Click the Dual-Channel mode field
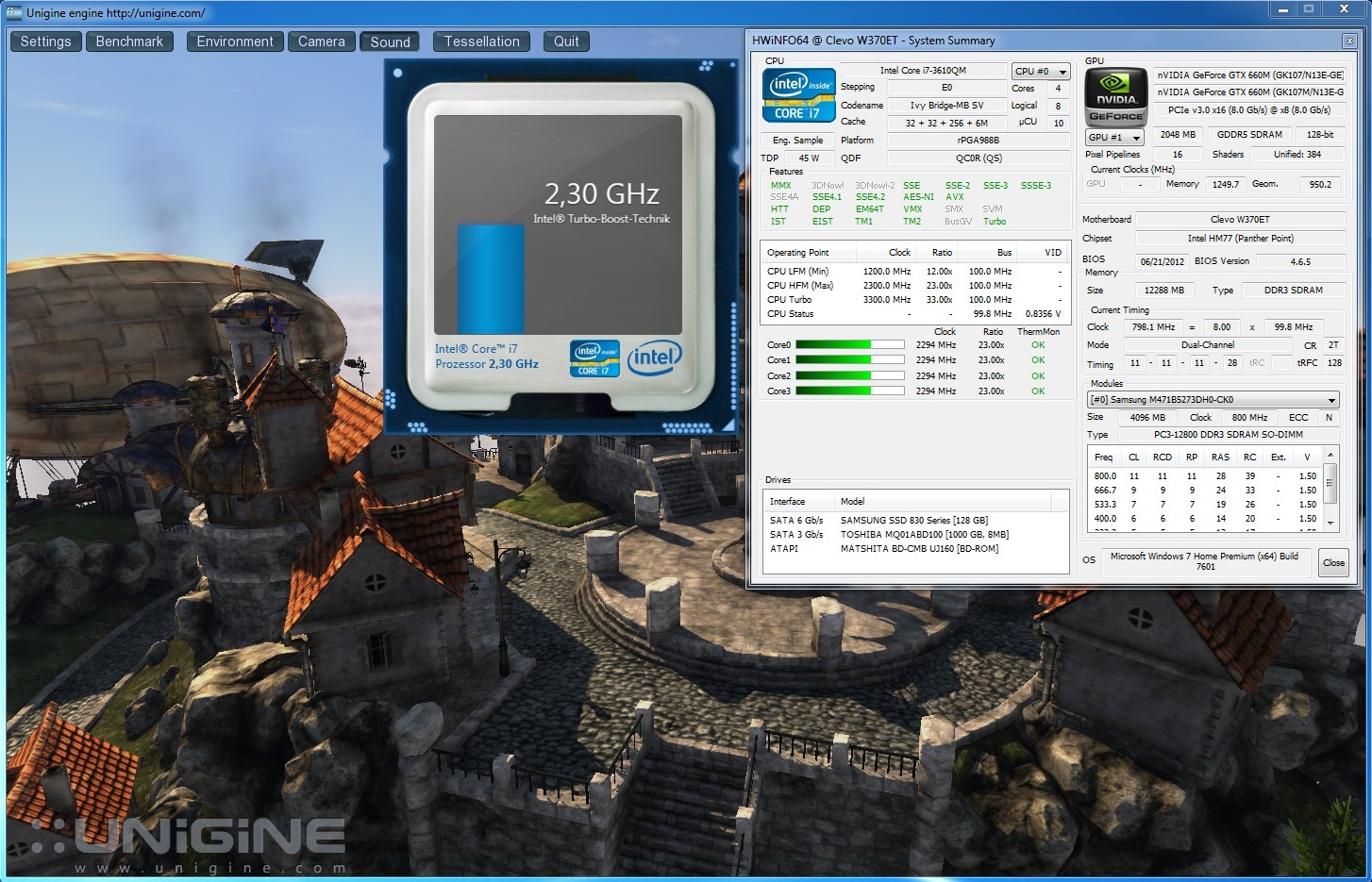 1207,345
